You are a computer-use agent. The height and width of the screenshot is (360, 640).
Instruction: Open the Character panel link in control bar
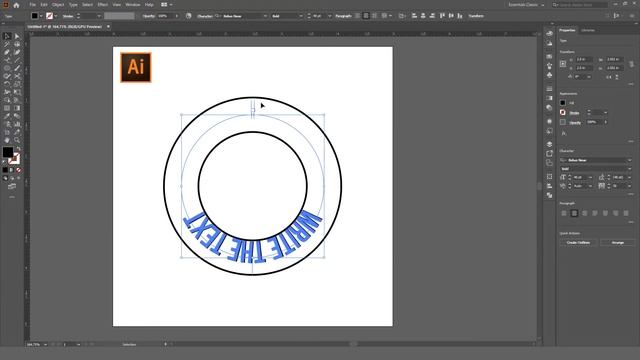205,16
